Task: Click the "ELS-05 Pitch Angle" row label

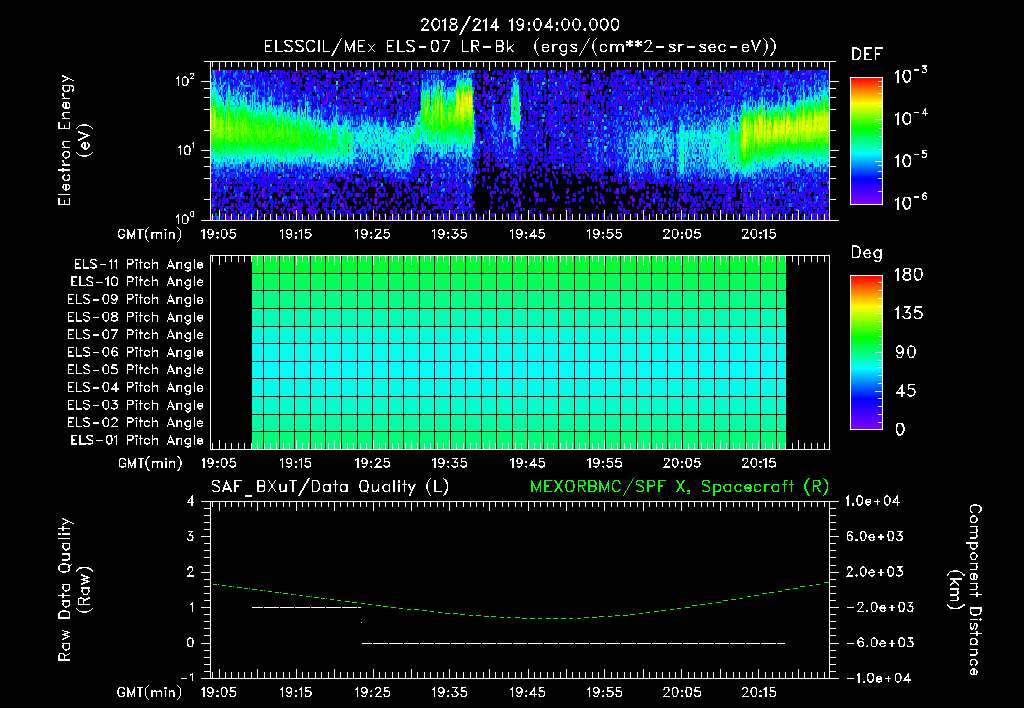Action: 135,370
